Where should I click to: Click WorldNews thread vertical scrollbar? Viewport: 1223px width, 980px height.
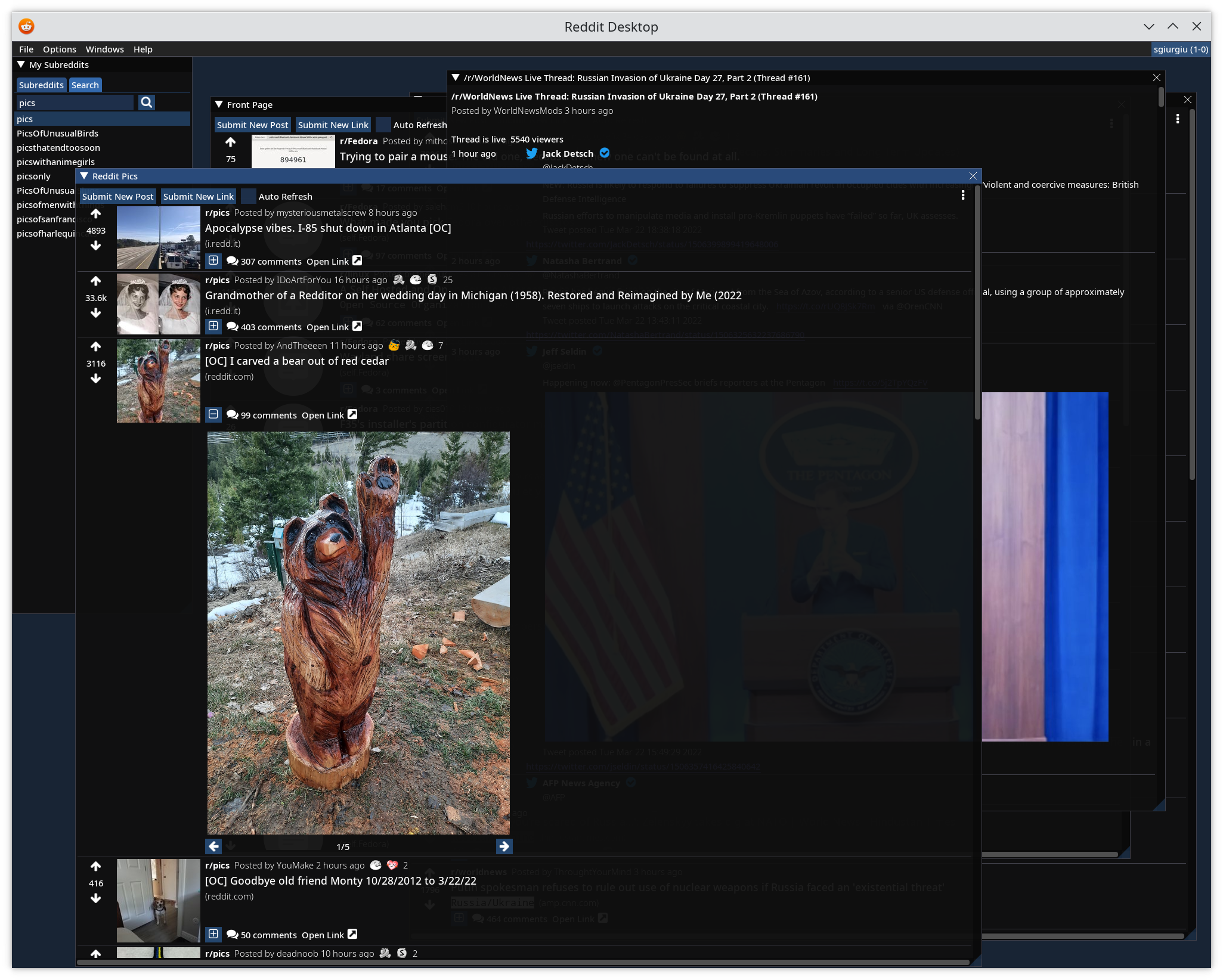[x=1161, y=97]
